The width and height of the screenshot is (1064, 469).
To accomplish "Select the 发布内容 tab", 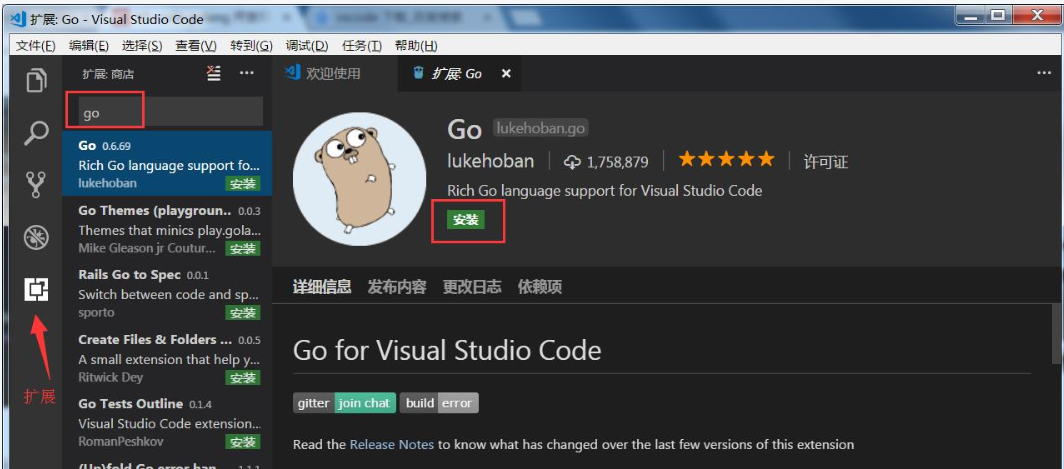I will [x=397, y=286].
